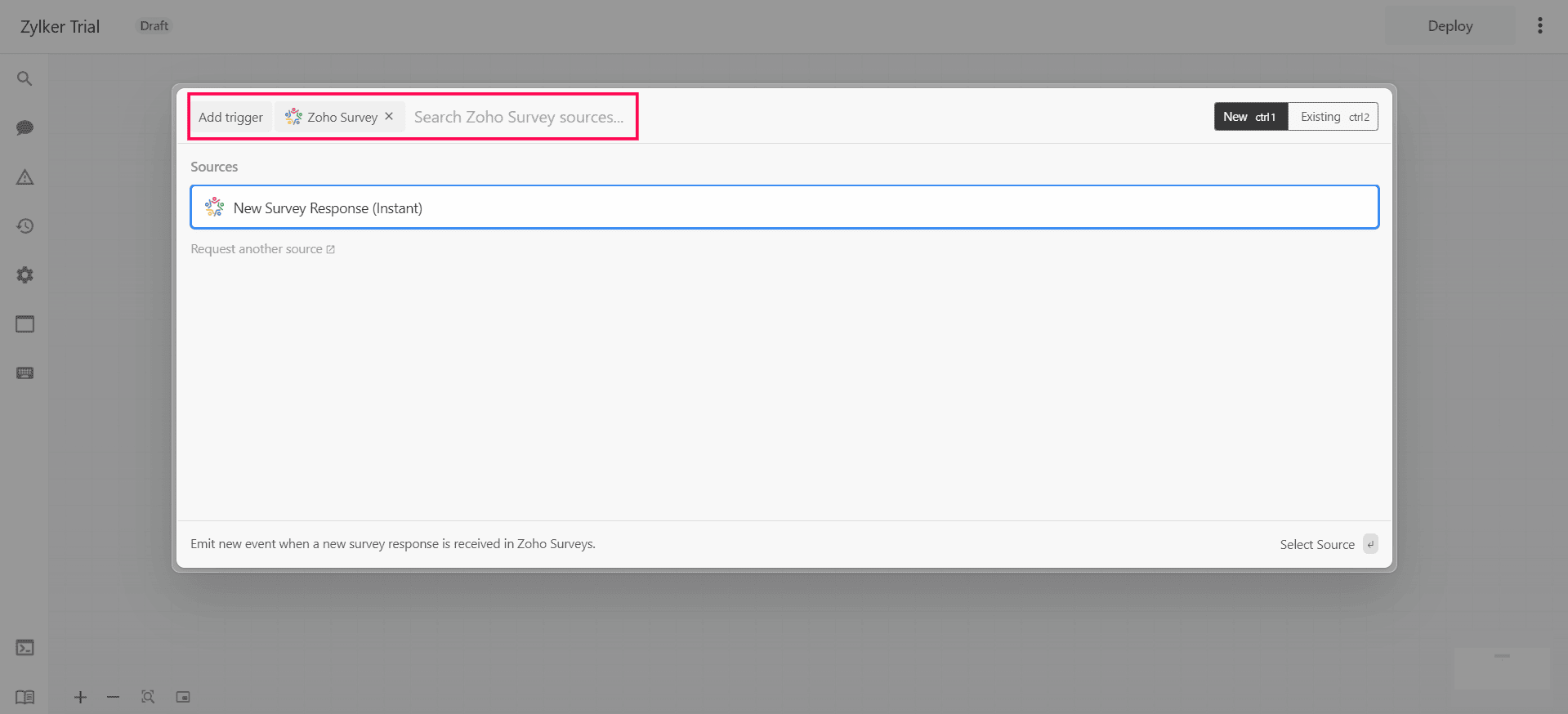Screen dimensions: 1568x714
Task: Open the window panel icon in sidebar
Action: coord(25,324)
